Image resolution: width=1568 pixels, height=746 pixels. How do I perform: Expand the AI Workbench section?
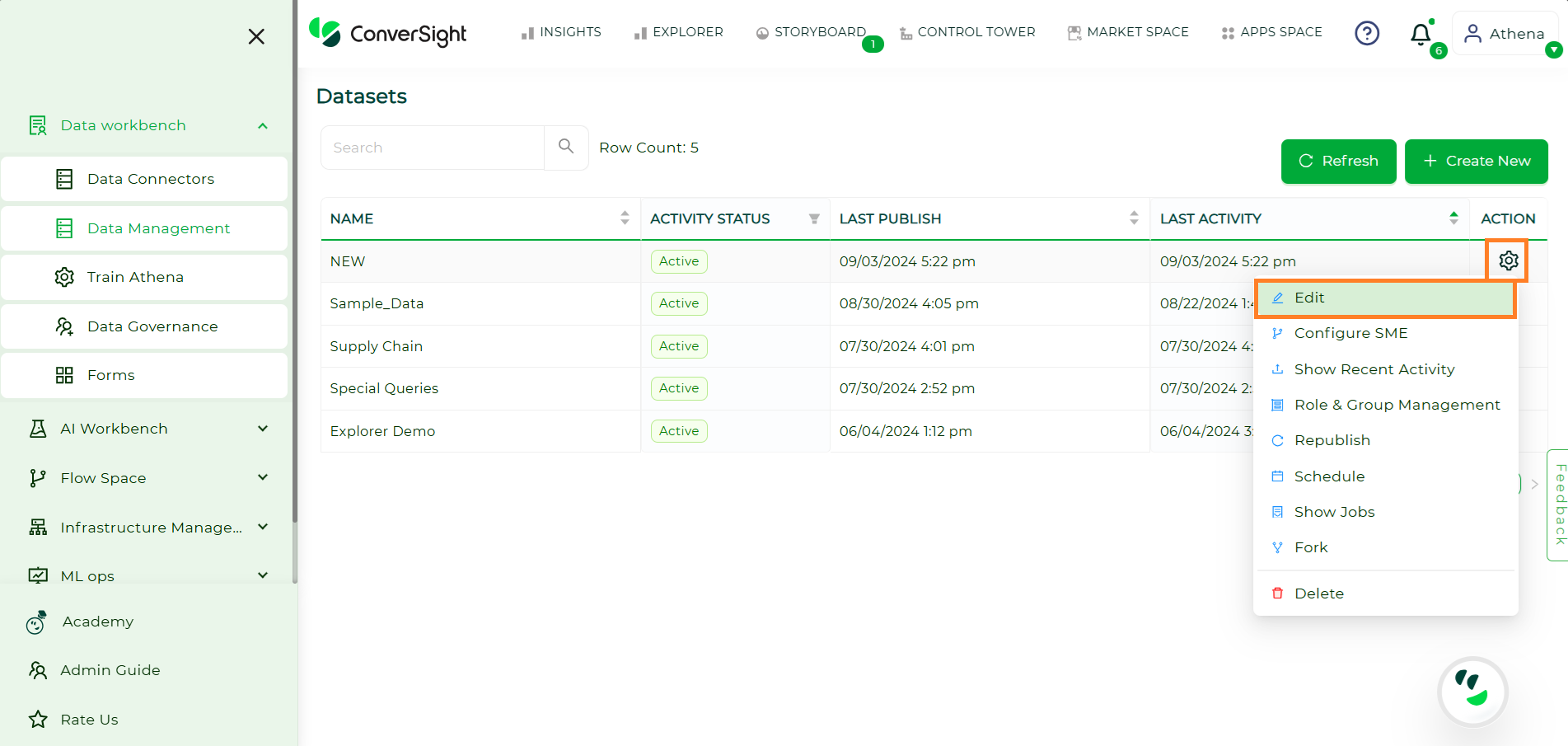pos(263,429)
